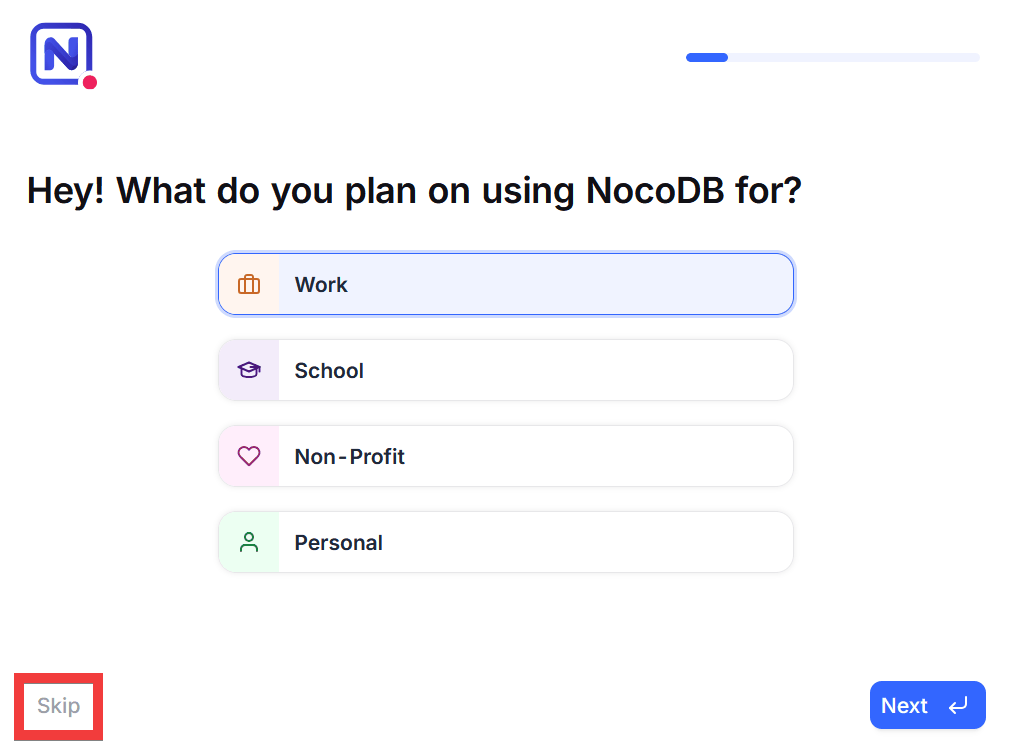Click the briefcase icon beside Work
1027x749 pixels.
coord(249,285)
